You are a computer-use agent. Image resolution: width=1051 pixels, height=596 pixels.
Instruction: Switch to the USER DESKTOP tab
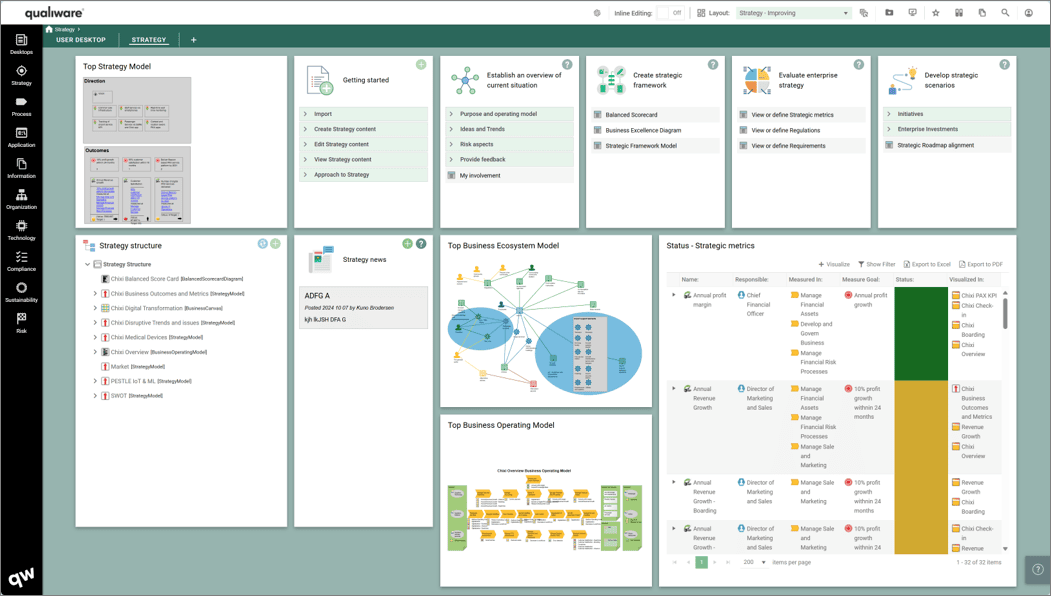coord(81,40)
